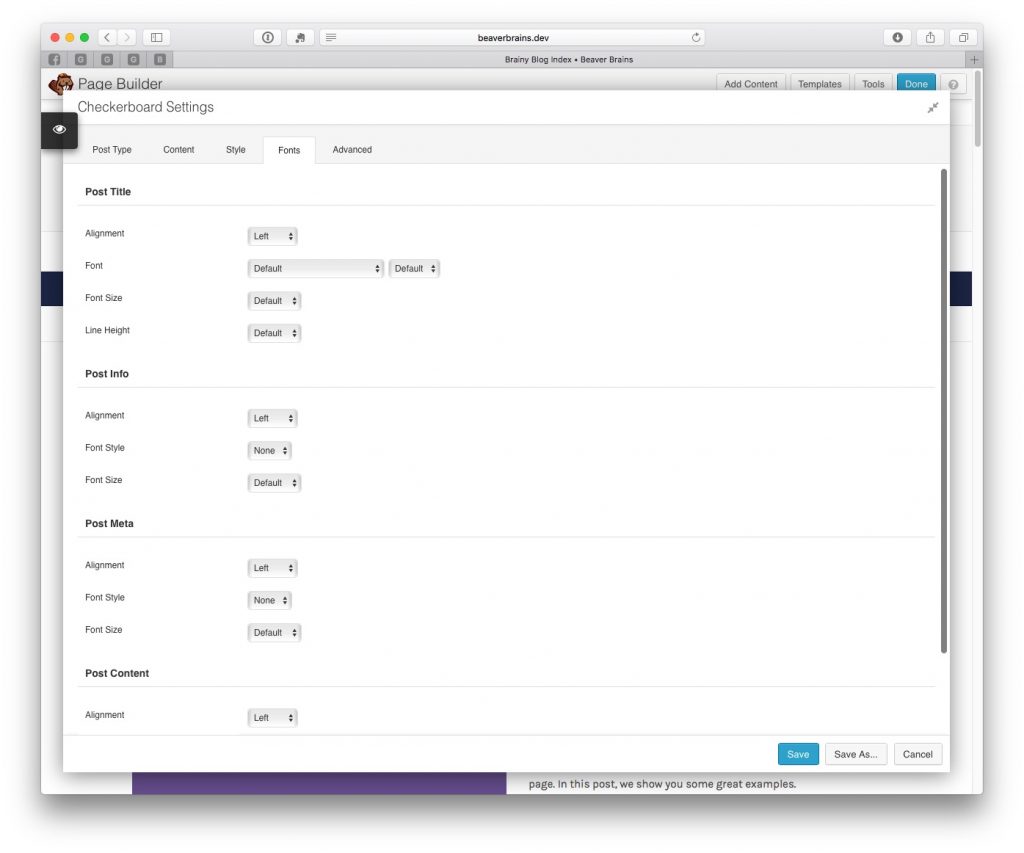Switch to the Post Type tab
Viewport: 1024px width, 853px height.
(112, 150)
